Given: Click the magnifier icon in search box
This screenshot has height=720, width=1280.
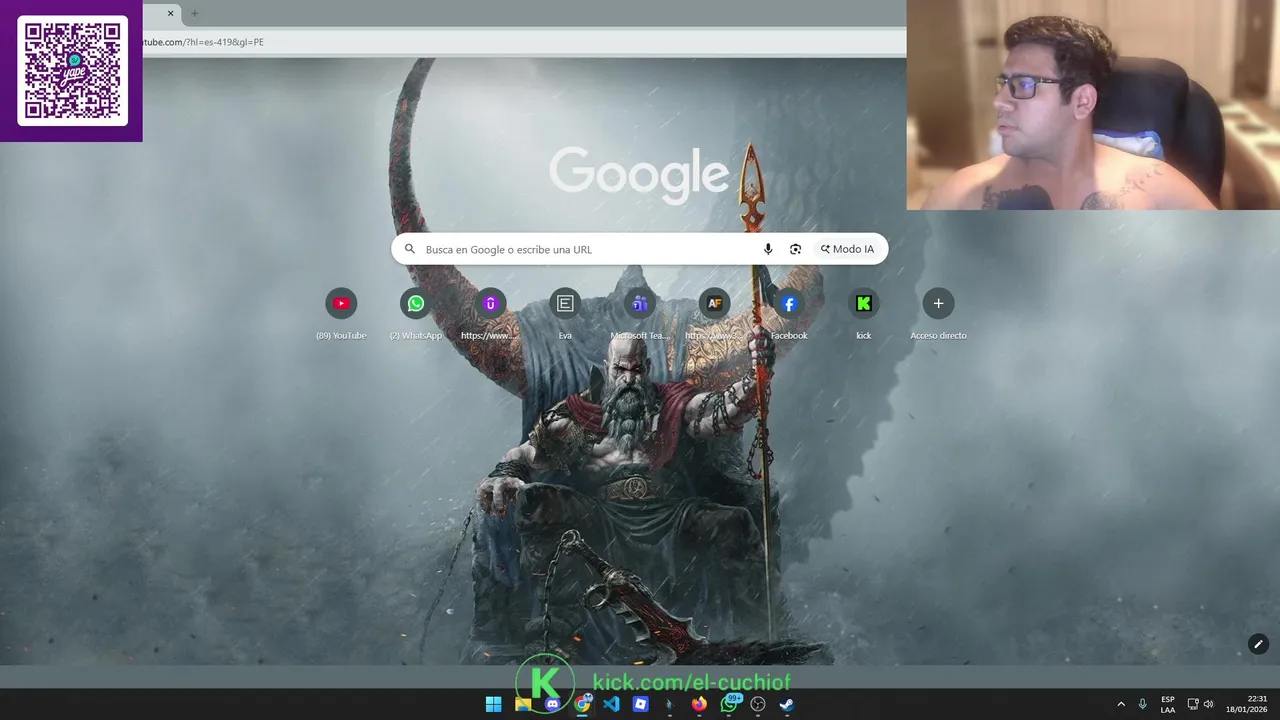Looking at the screenshot, I should 409,249.
